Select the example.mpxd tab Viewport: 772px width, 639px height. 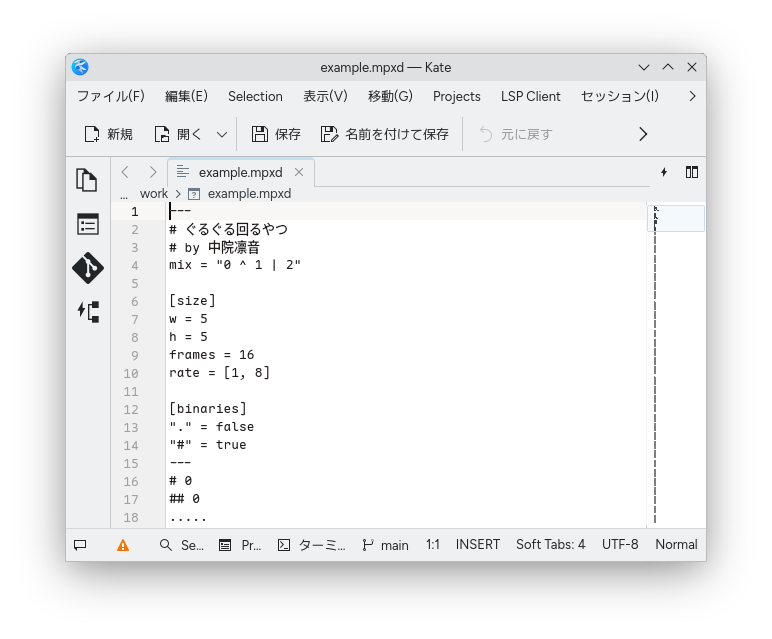(240, 172)
